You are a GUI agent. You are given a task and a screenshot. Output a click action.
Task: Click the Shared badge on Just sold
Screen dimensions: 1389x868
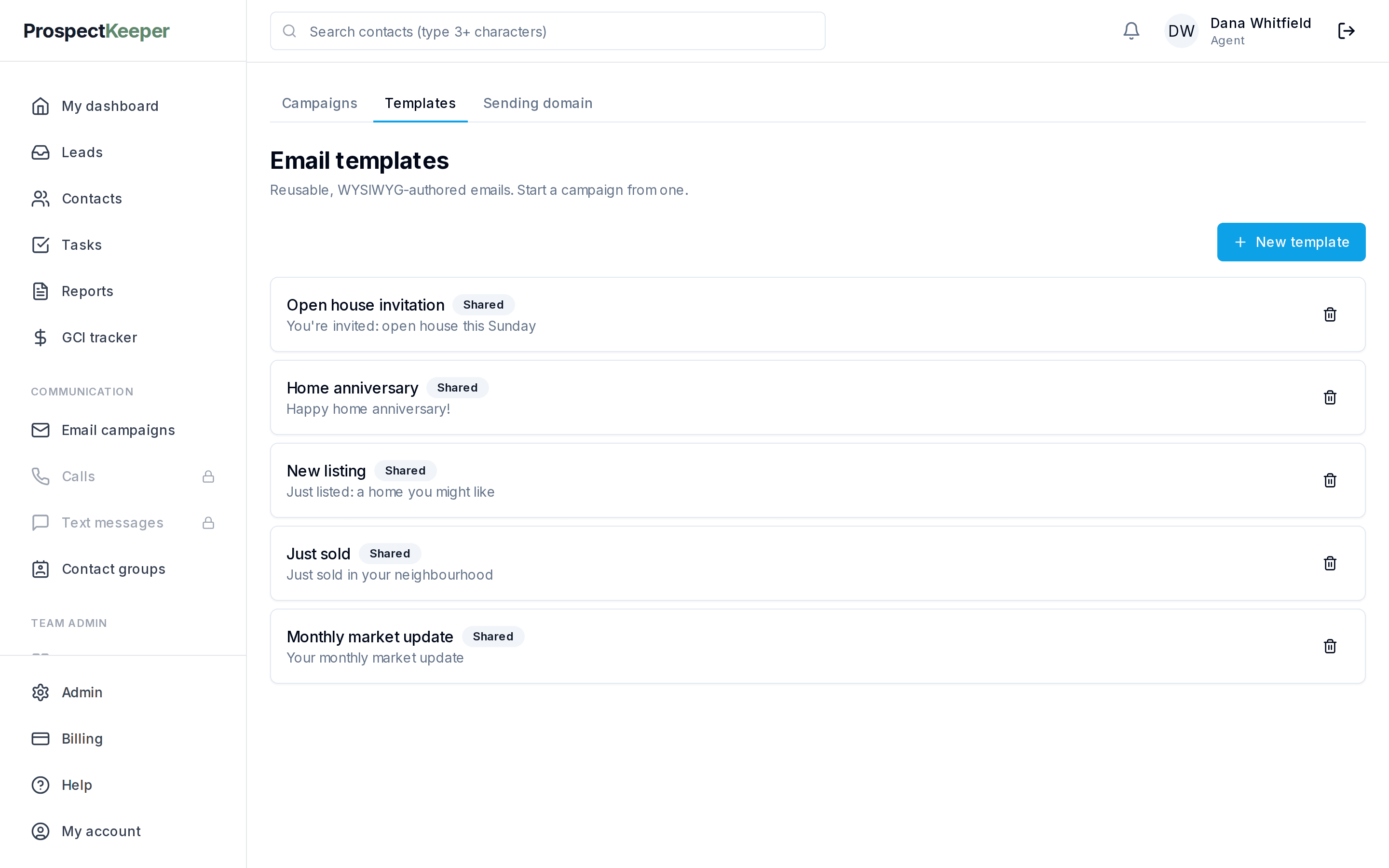click(390, 554)
